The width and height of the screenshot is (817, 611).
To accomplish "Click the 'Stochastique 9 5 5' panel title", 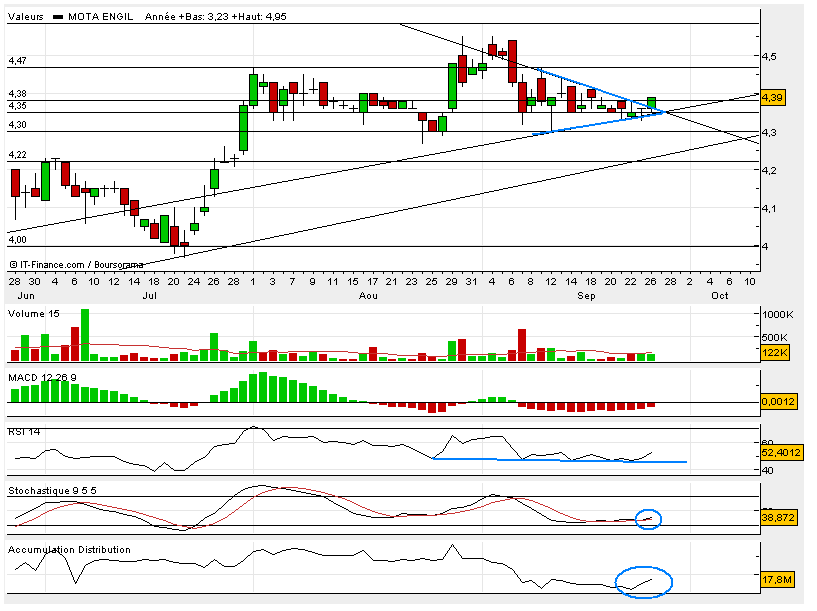I will coord(52,491).
